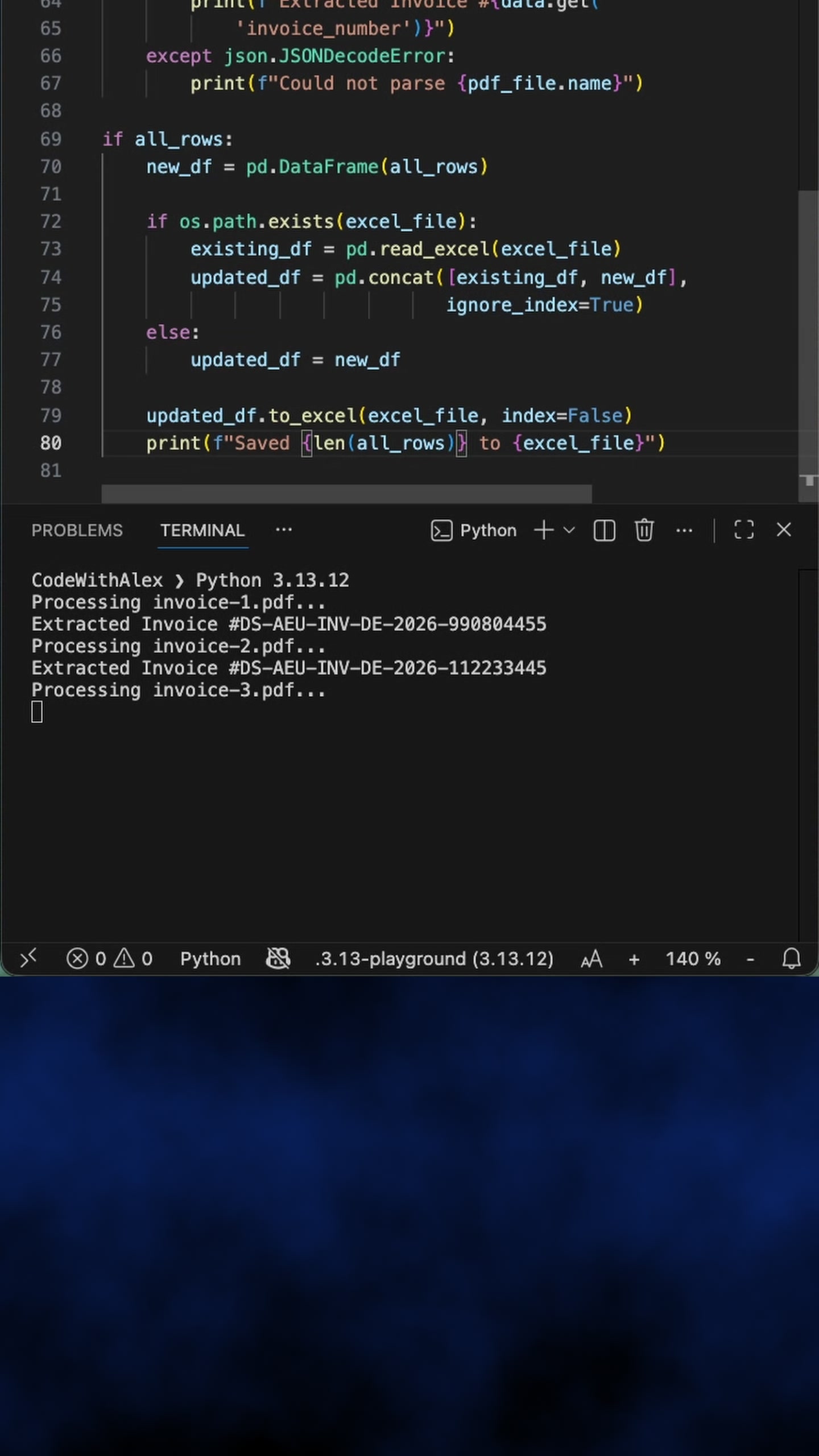Kill terminal with the trash icon

point(644,530)
